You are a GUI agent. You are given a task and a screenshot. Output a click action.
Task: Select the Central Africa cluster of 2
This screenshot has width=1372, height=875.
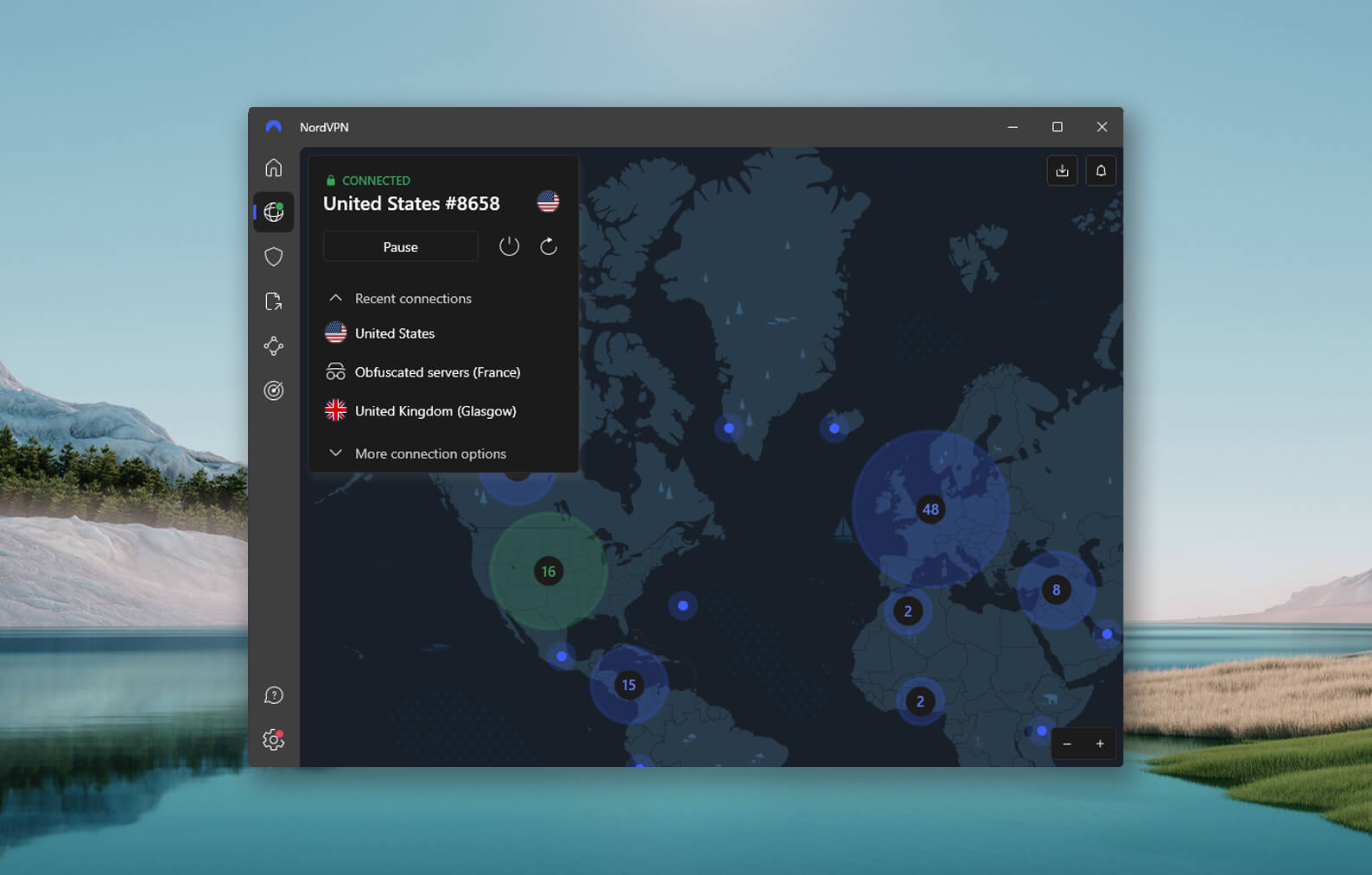point(920,701)
